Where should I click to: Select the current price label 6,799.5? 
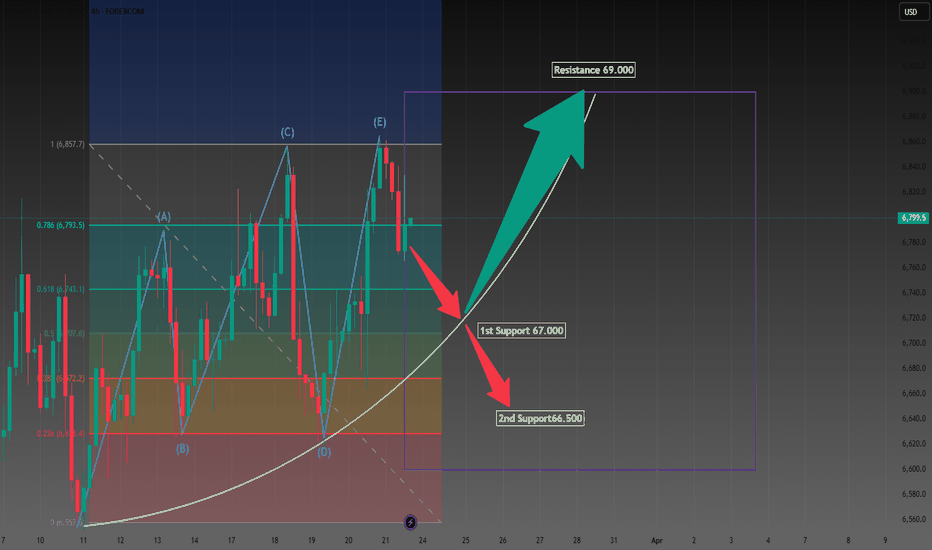pos(913,218)
